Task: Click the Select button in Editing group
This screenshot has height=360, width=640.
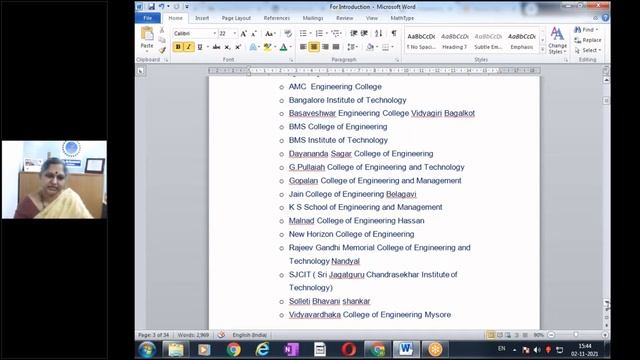Action: click(588, 50)
